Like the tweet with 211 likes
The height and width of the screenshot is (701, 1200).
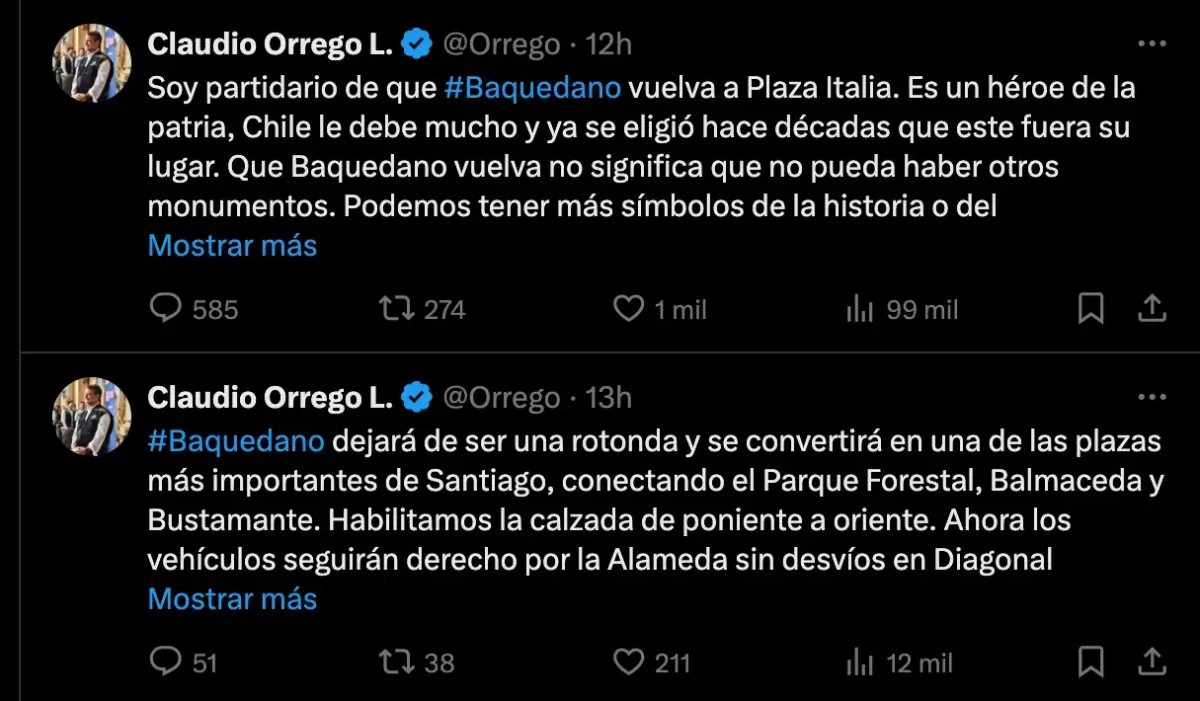coord(628,661)
